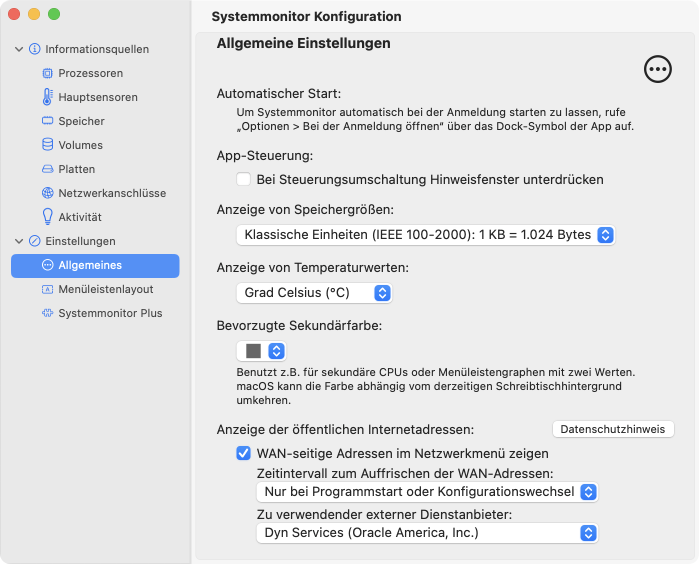
Task: Click the Netzwerkanschlüsse globe icon
Action: [47, 193]
